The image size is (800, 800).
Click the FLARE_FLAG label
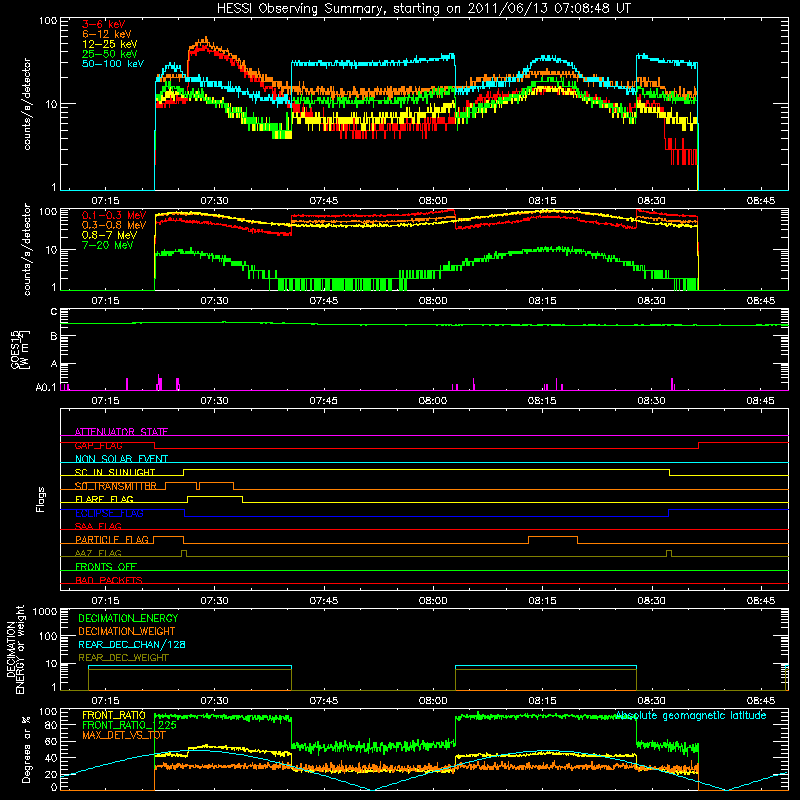[x=104, y=499]
